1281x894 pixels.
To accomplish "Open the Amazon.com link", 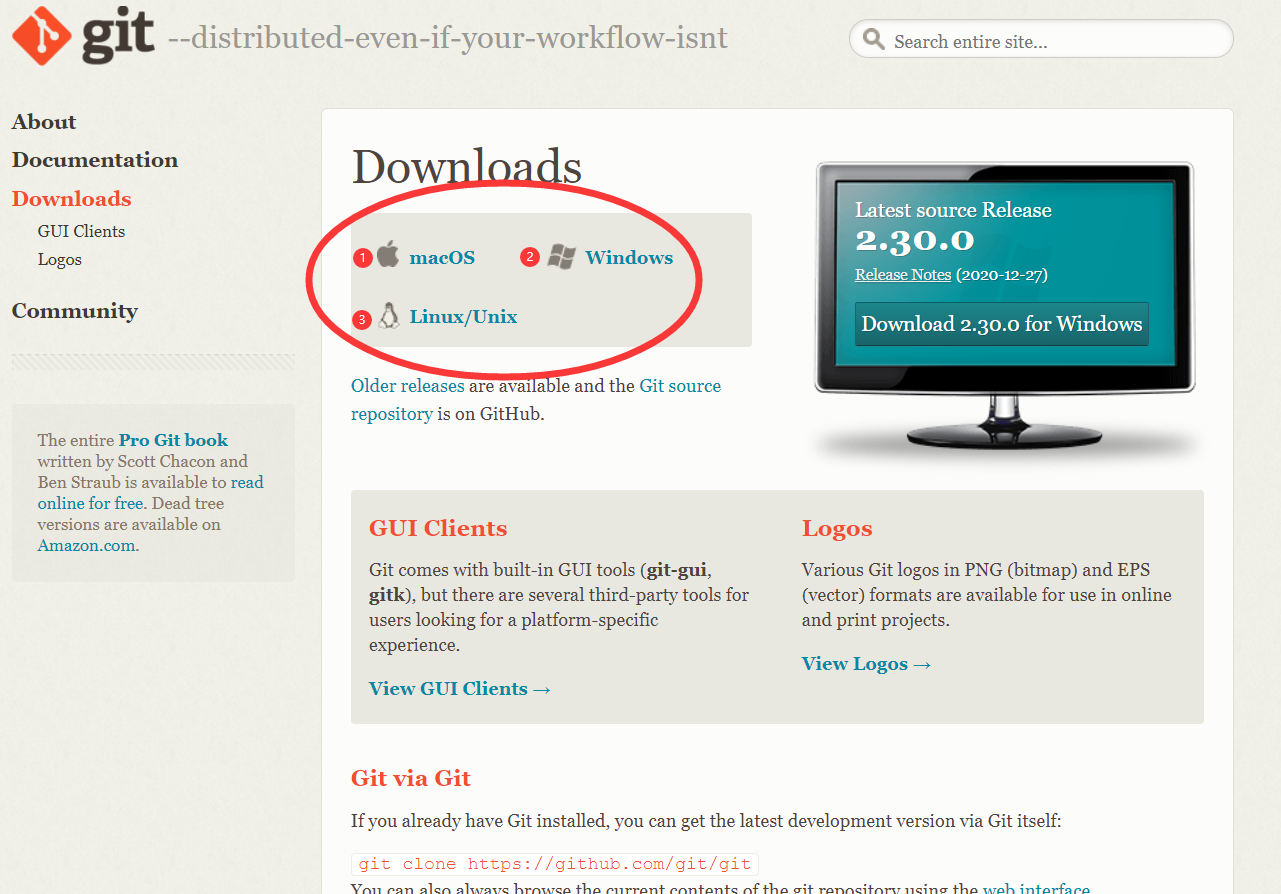I will point(88,545).
